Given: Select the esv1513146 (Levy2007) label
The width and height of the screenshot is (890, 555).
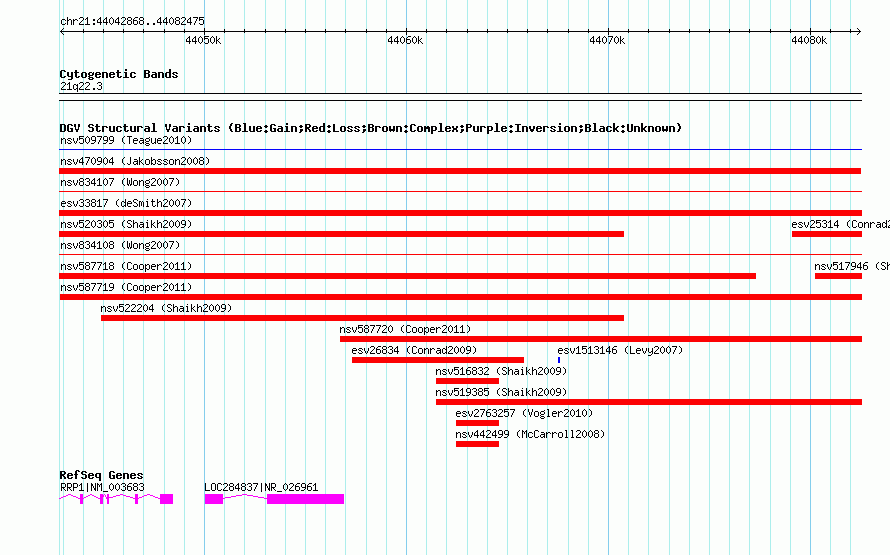Looking at the screenshot, I should 620,350.
